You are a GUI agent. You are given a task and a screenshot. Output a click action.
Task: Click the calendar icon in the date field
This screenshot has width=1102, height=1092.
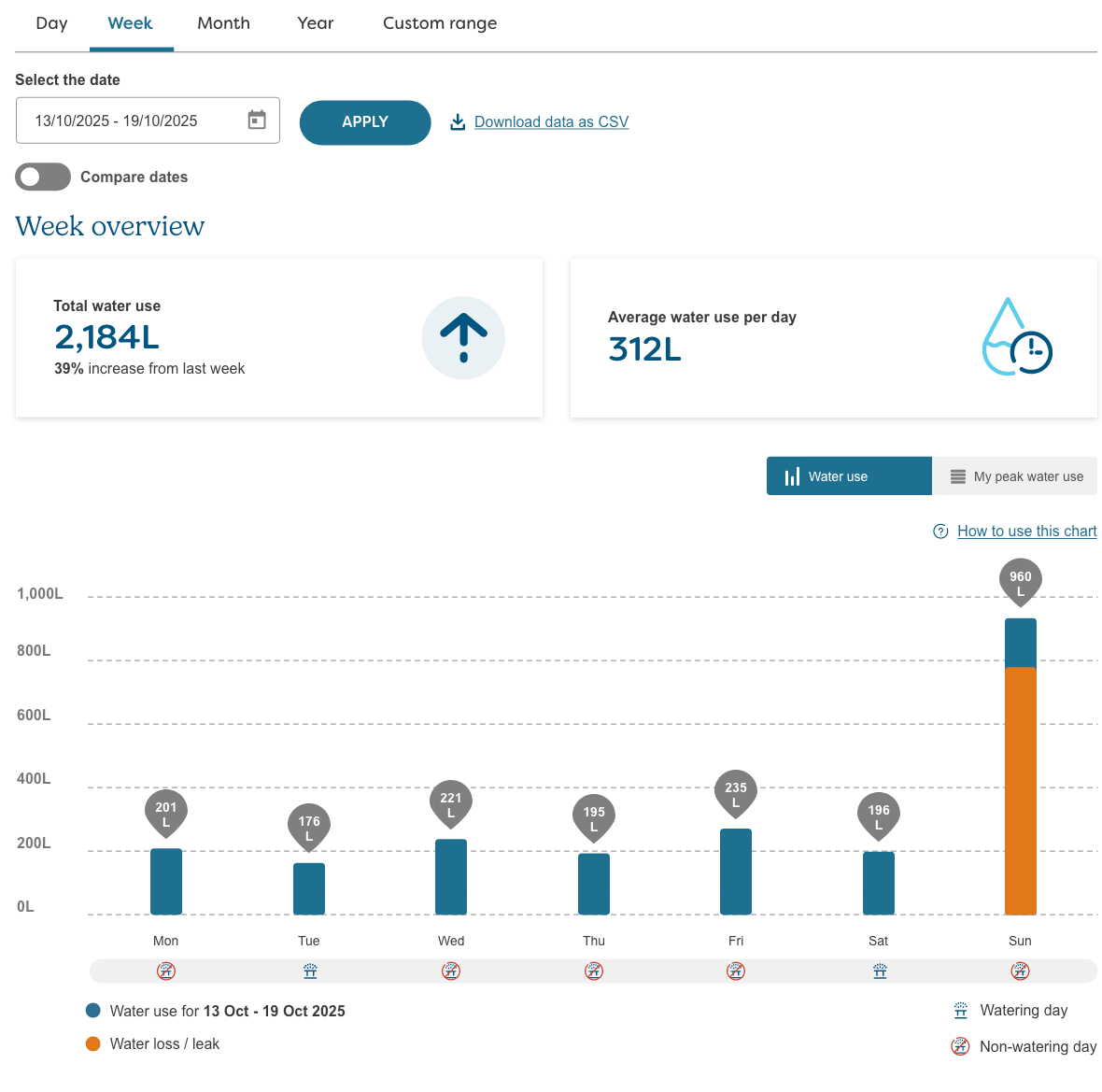(257, 120)
